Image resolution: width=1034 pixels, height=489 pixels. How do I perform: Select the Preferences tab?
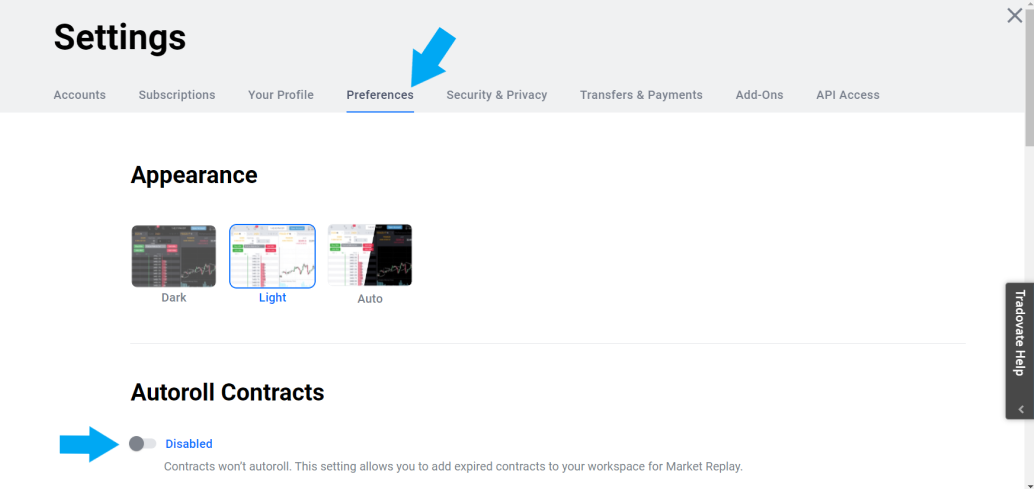coord(380,95)
